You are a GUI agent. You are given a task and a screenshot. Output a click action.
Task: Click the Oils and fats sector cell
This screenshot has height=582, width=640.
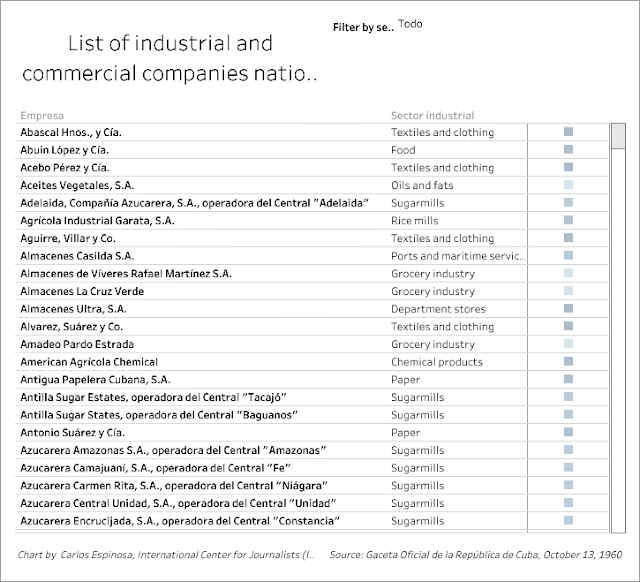(x=422, y=185)
